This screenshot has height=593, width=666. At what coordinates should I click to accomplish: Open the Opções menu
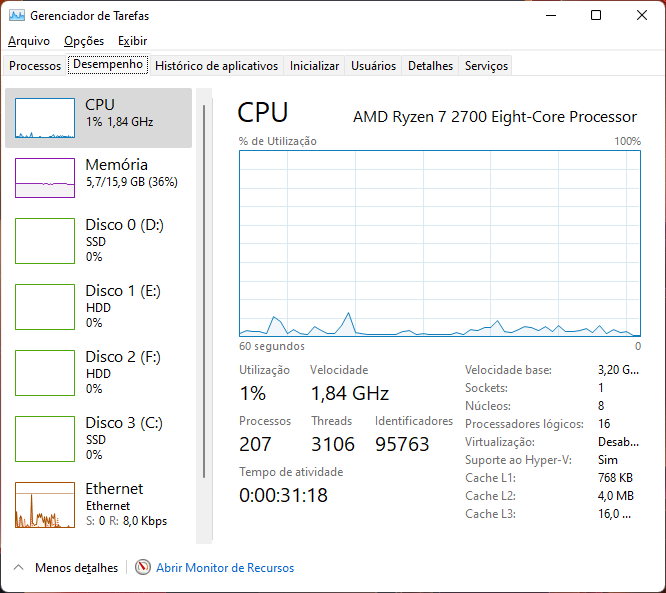click(x=84, y=41)
